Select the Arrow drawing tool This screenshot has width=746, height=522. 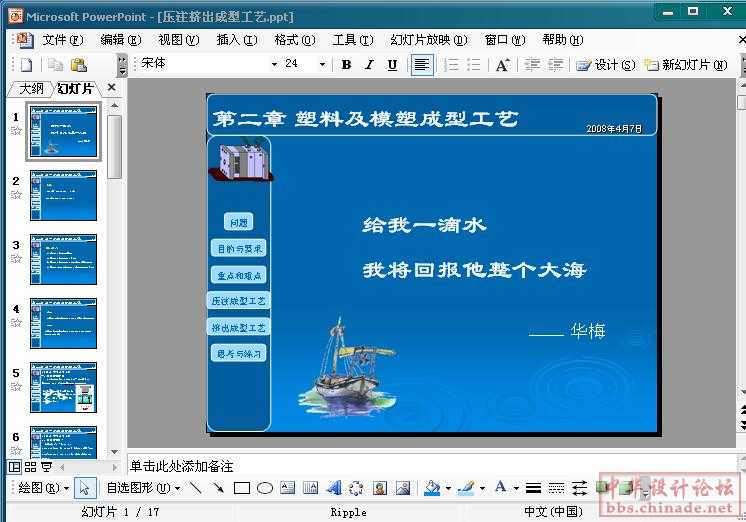[x=218, y=488]
